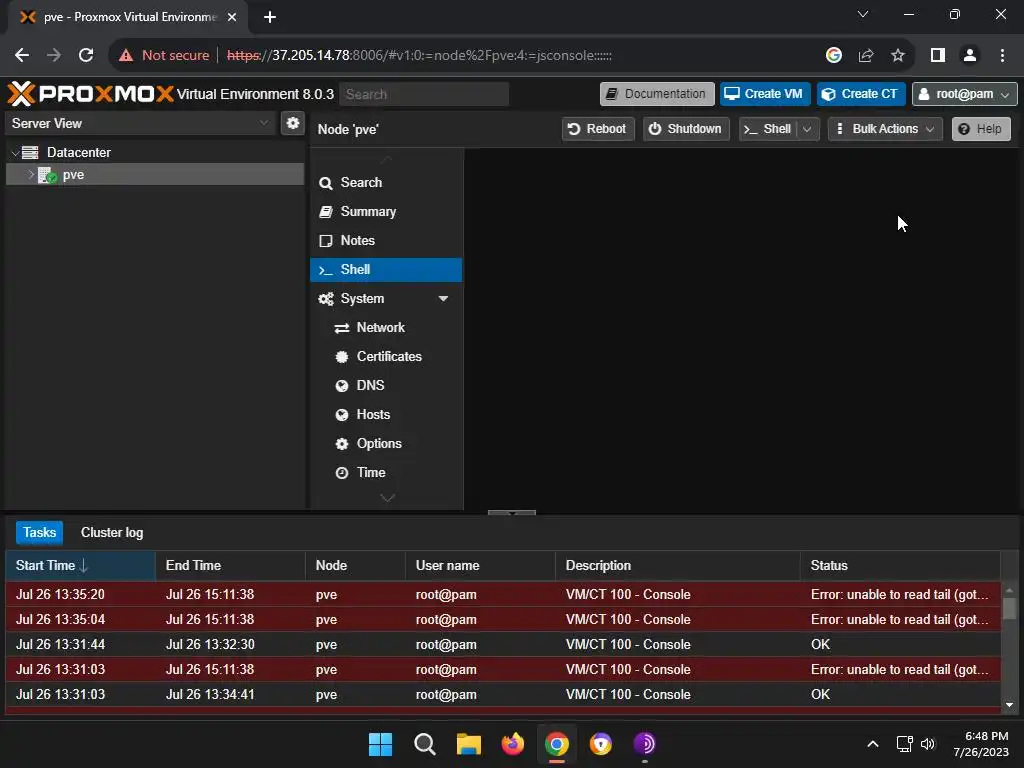Collapse the bottom log panel handle

coord(511,513)
